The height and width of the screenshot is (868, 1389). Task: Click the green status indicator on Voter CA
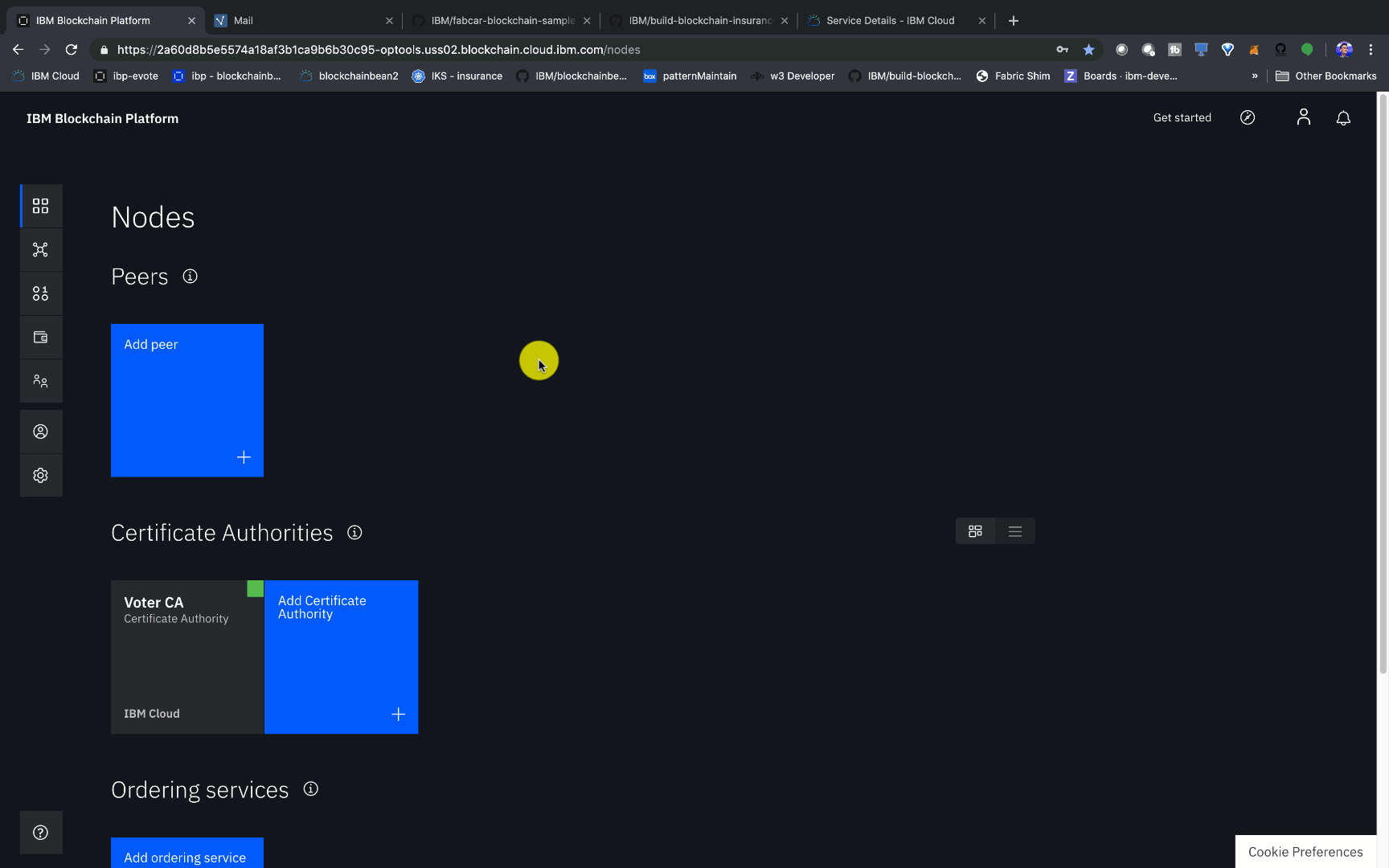255,589
